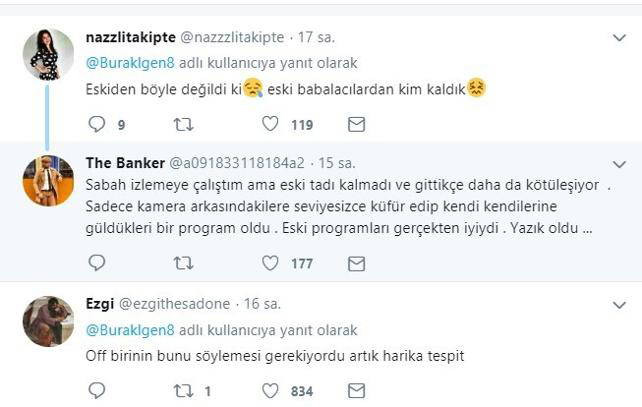Like Ezgi's tweet with 834 likes
Screen dimensions: 642x407
pyautogui.click(x=271, y=391)
